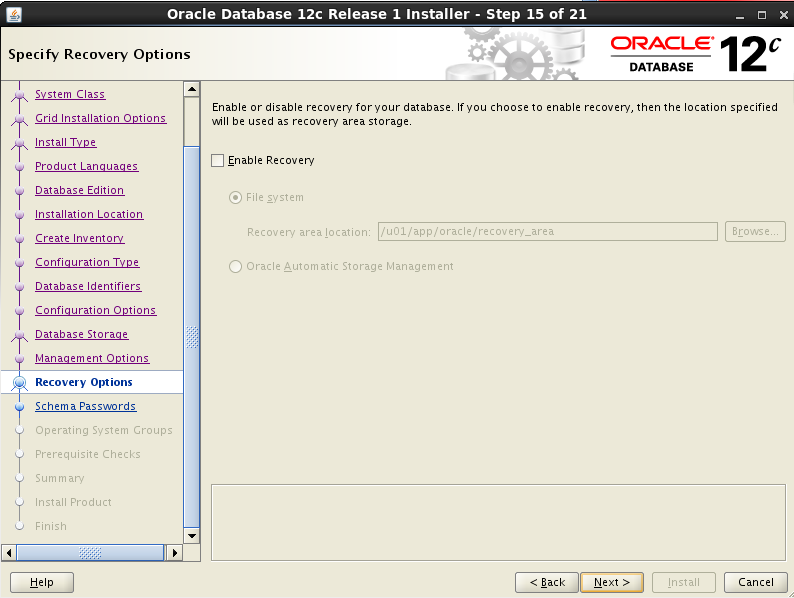Image resolution: width=794 pixels, height=598 pixels.
Task: Click the horizontal scrollbar thumb below step list
Action: [x=90, y=552]
